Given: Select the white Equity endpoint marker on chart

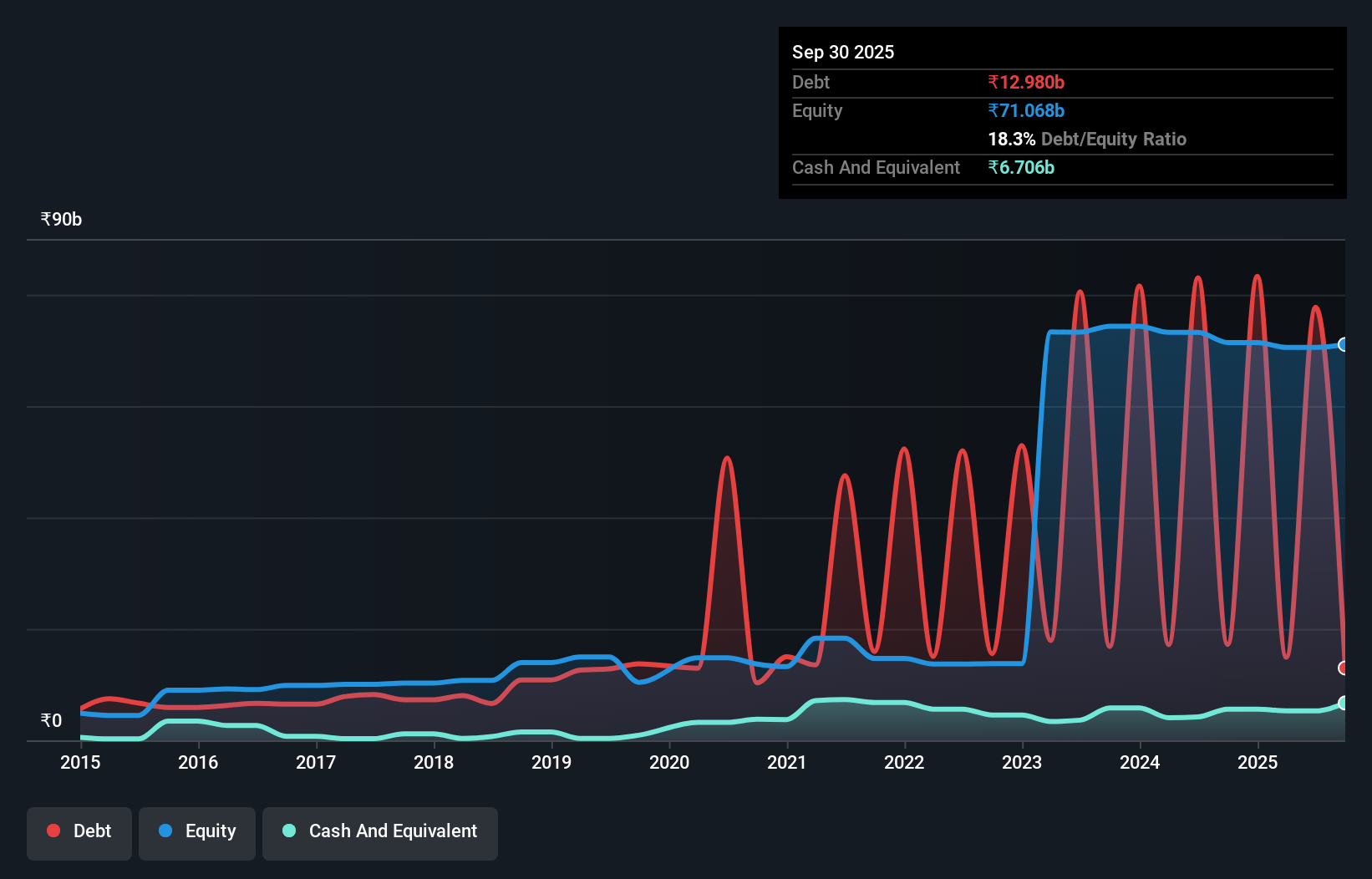Looking at the screenshot, I should point(1344,344).
